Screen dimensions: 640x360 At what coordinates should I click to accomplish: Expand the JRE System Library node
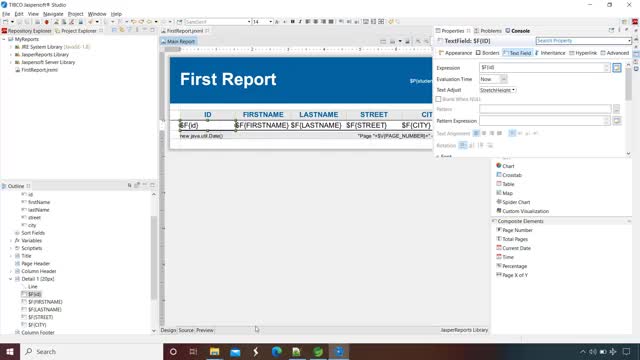pos(11,47)
